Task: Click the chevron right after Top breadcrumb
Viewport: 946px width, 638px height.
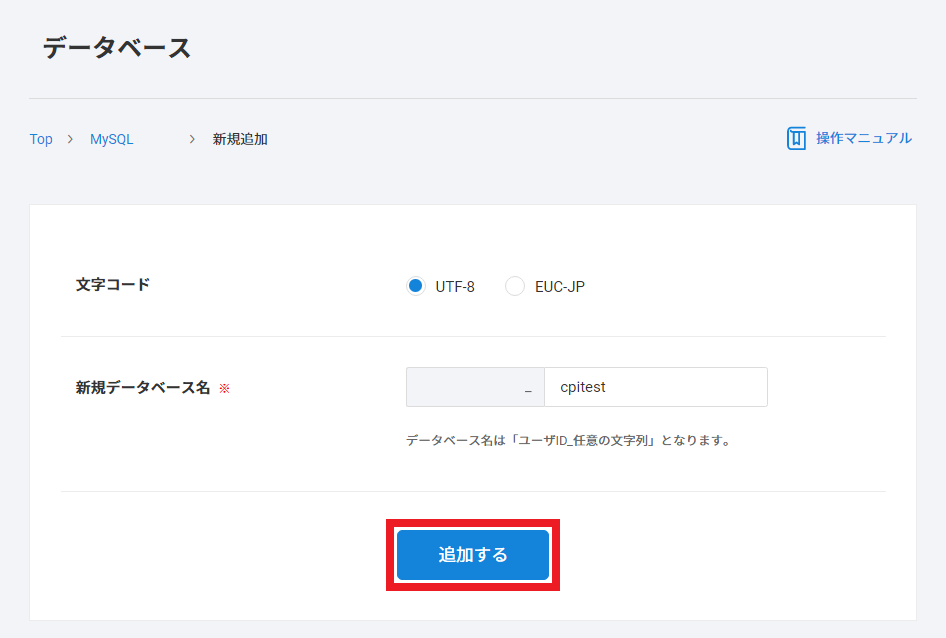Action: point(70,139)
